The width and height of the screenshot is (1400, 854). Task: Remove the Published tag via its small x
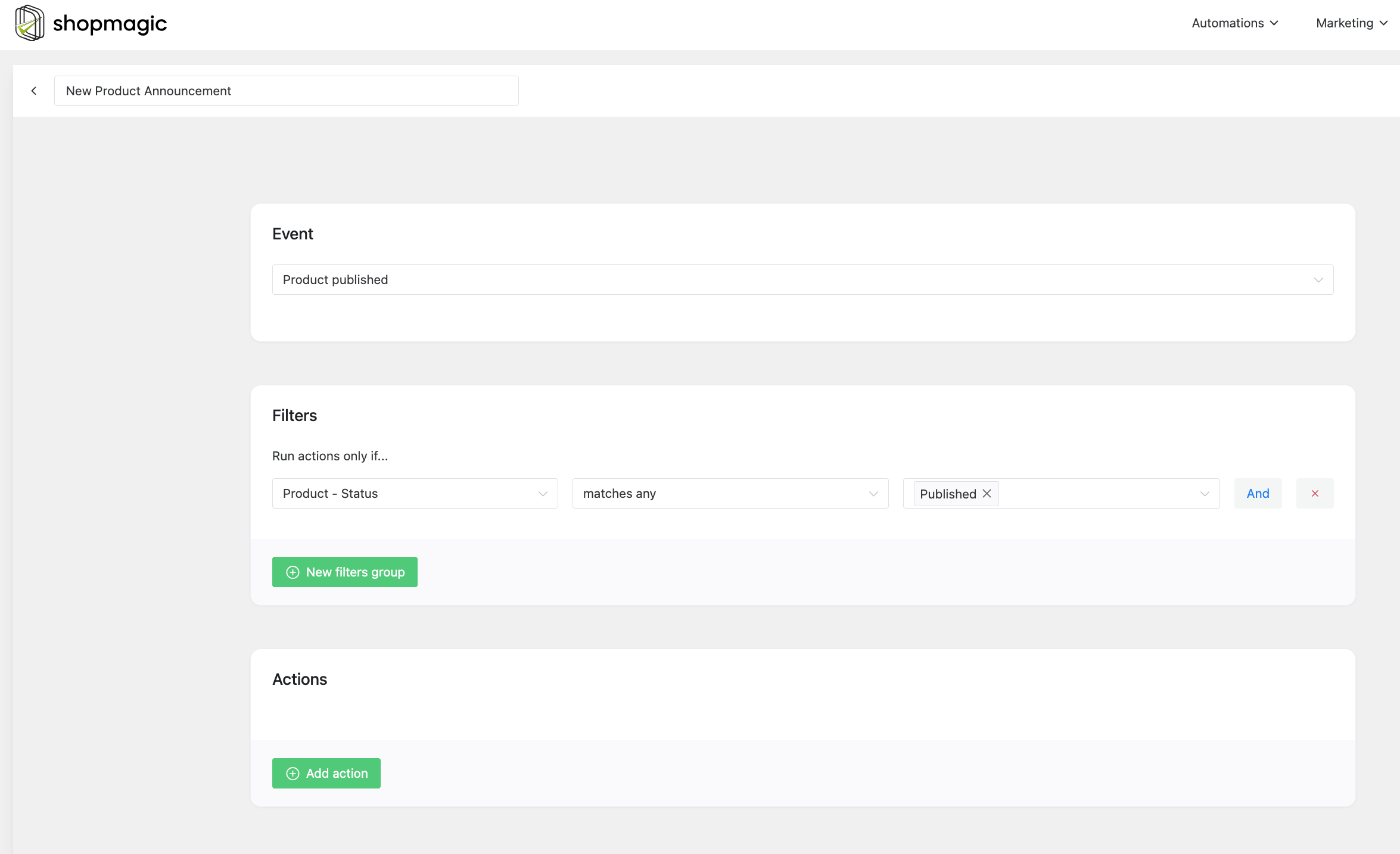pos(986,493)
